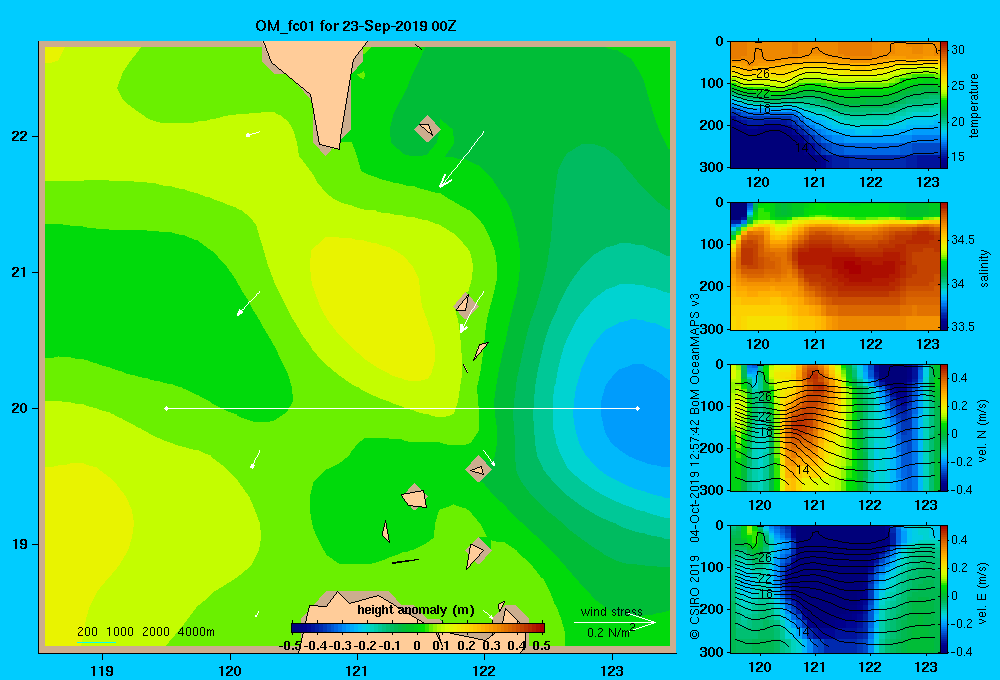Click the vel. N color scale bar
The image size is (1000, 680).
944,427
